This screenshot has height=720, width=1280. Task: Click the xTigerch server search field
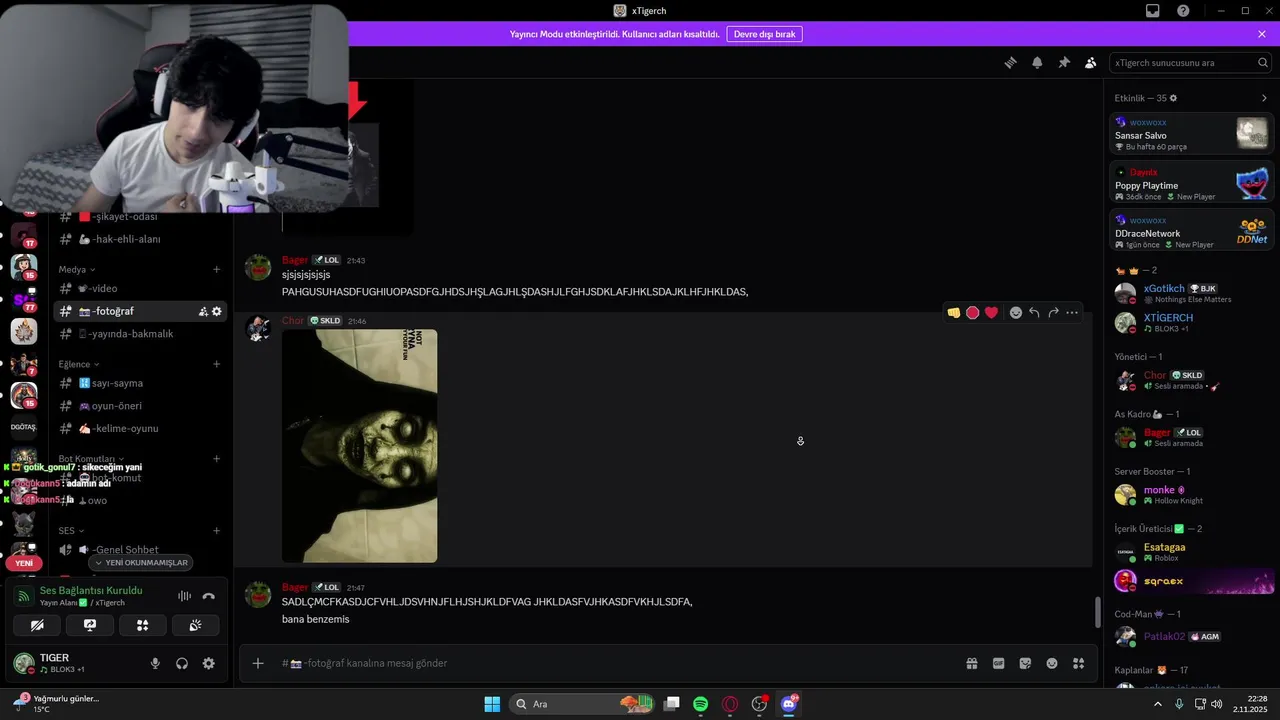pyautogui.click(x=1191, y=62)
